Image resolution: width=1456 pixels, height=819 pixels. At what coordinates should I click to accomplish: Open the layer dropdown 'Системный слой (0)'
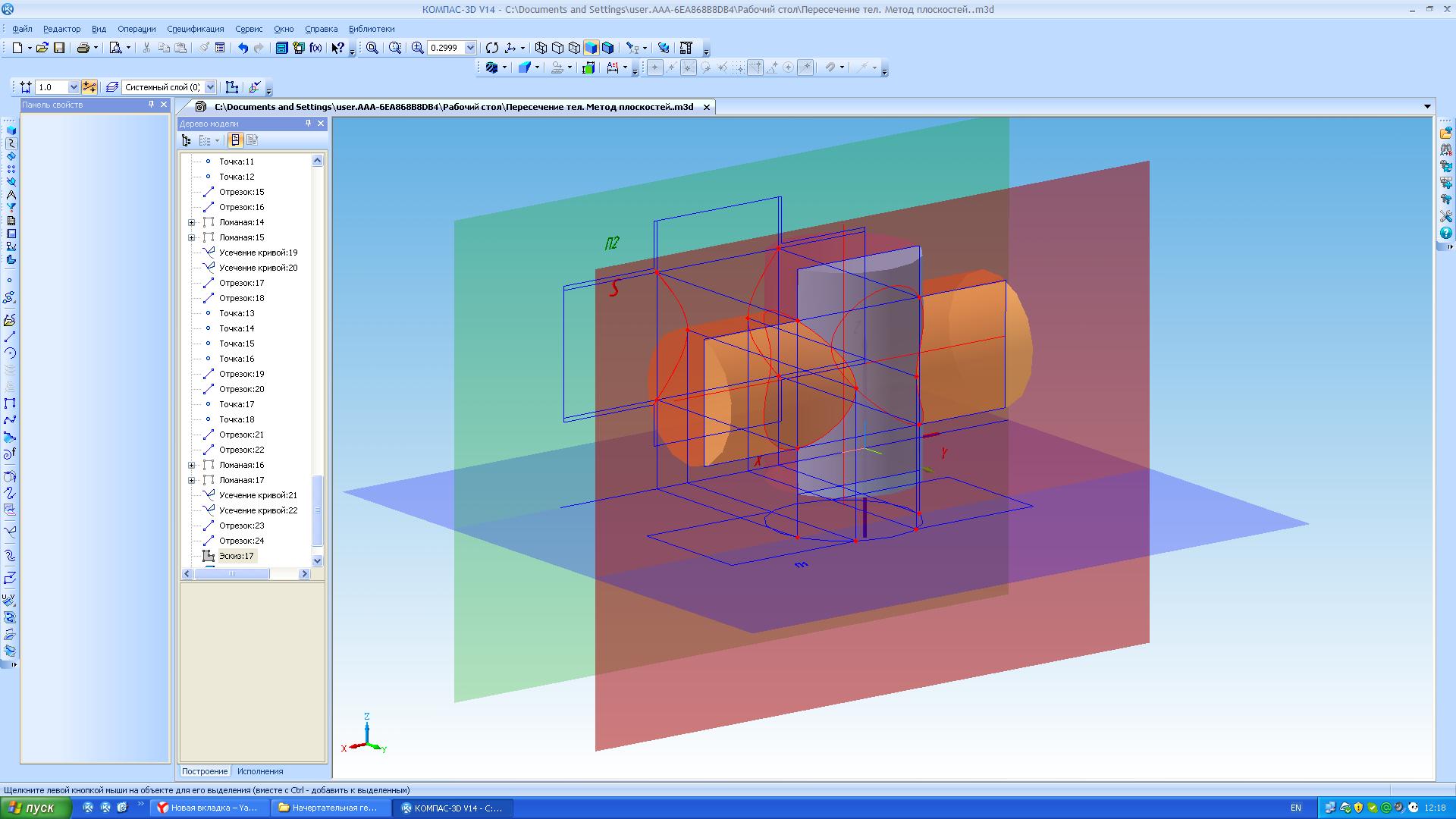click(210, 87)
